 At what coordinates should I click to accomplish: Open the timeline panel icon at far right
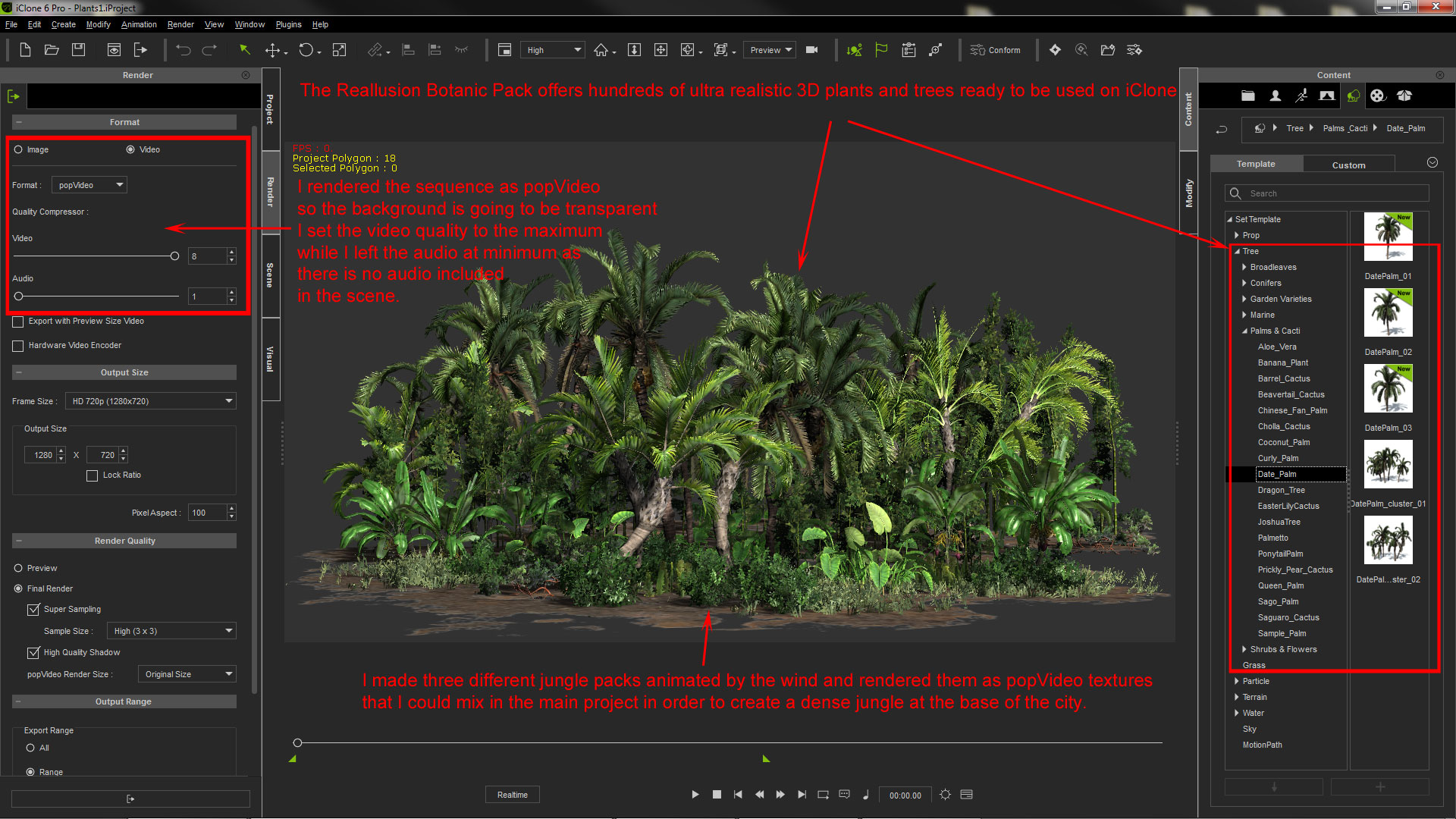point(966,795)
